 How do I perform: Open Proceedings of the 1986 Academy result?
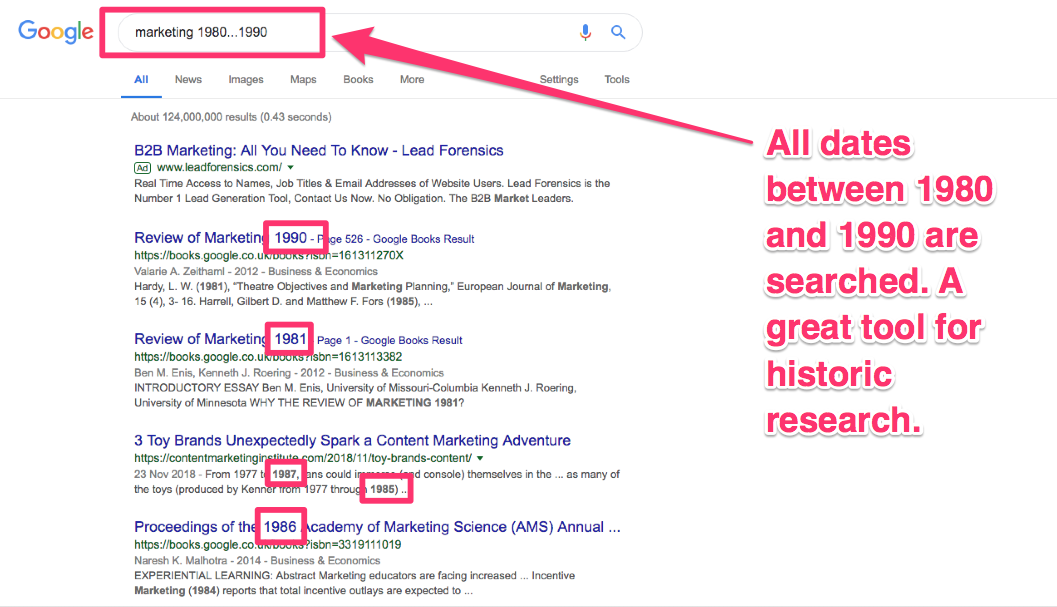tap(378, 527)
